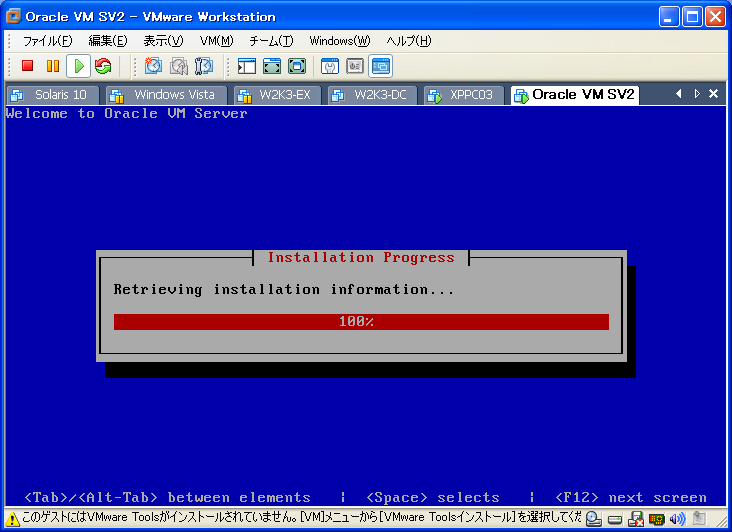Viewport: 732px width, 532px height.
Task: Switch to the W2K3-DC tab
Action: [372, 95]
